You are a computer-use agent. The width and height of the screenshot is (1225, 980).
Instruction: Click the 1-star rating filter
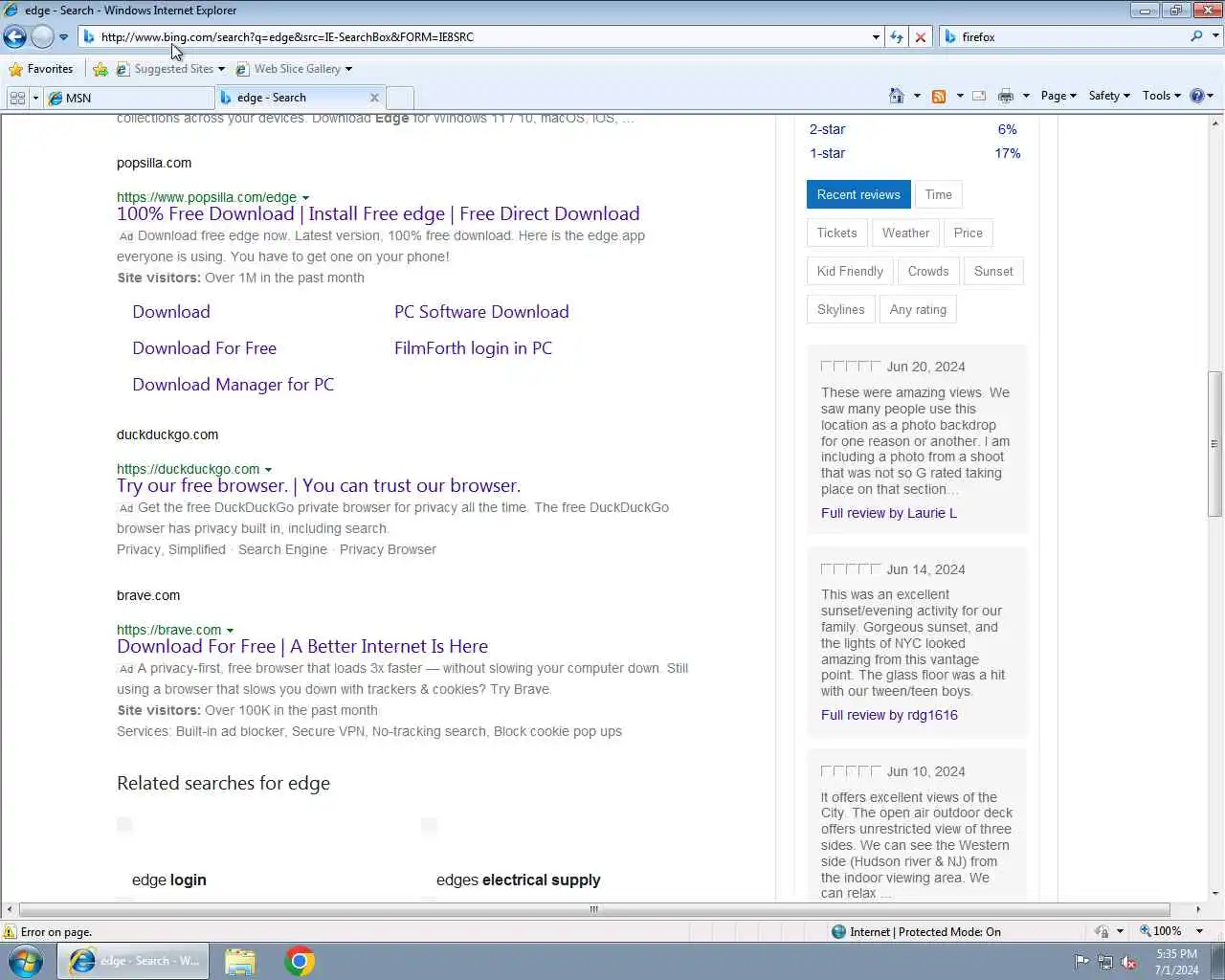click(827, 153)
